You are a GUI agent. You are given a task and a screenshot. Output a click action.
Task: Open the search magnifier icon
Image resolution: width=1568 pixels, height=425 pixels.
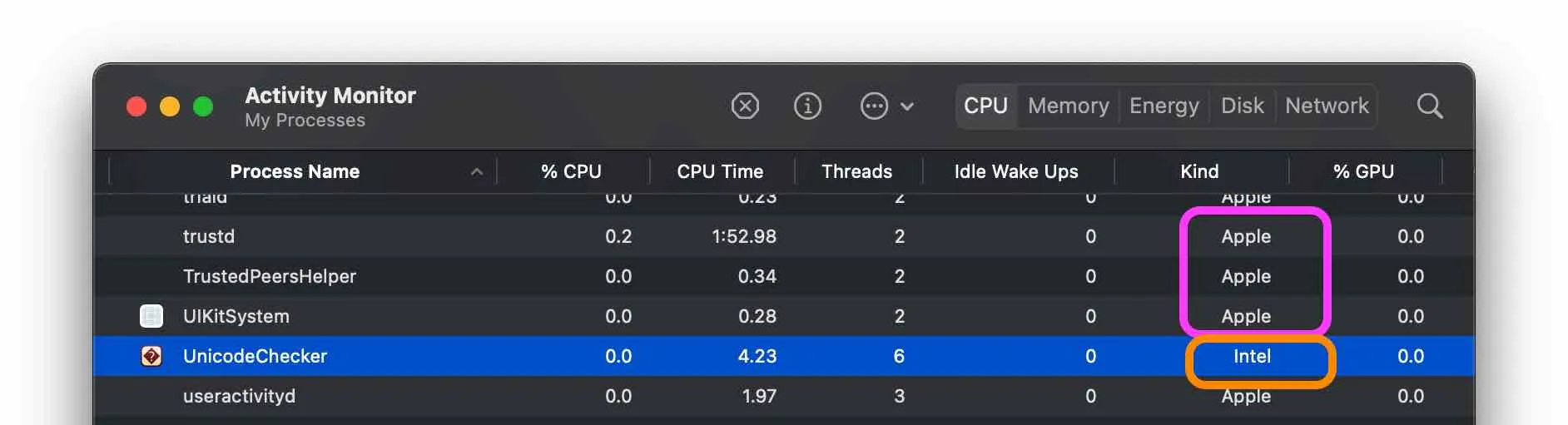pos(1429,106)
